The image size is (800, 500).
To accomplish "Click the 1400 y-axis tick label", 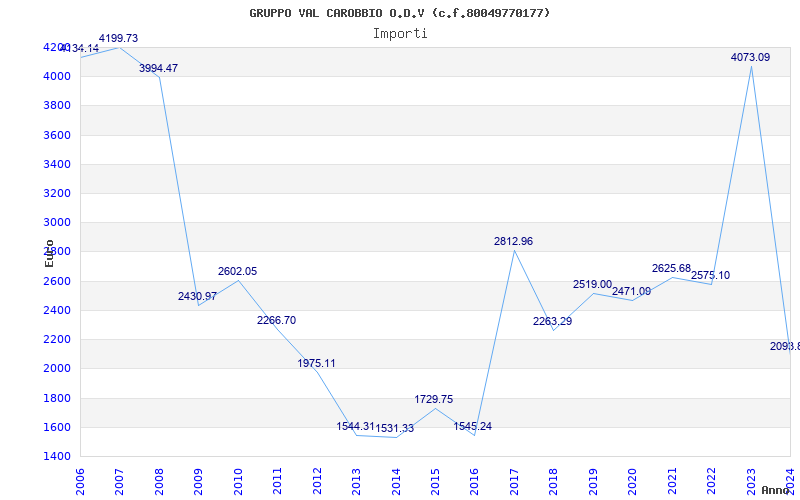I will coord(56,456).
